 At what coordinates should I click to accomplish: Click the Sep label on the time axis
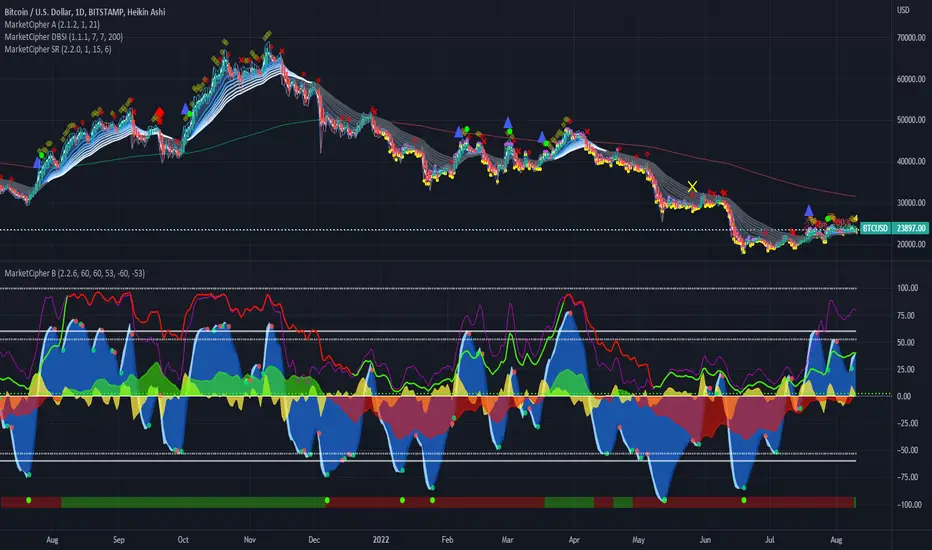pos(118,540)
